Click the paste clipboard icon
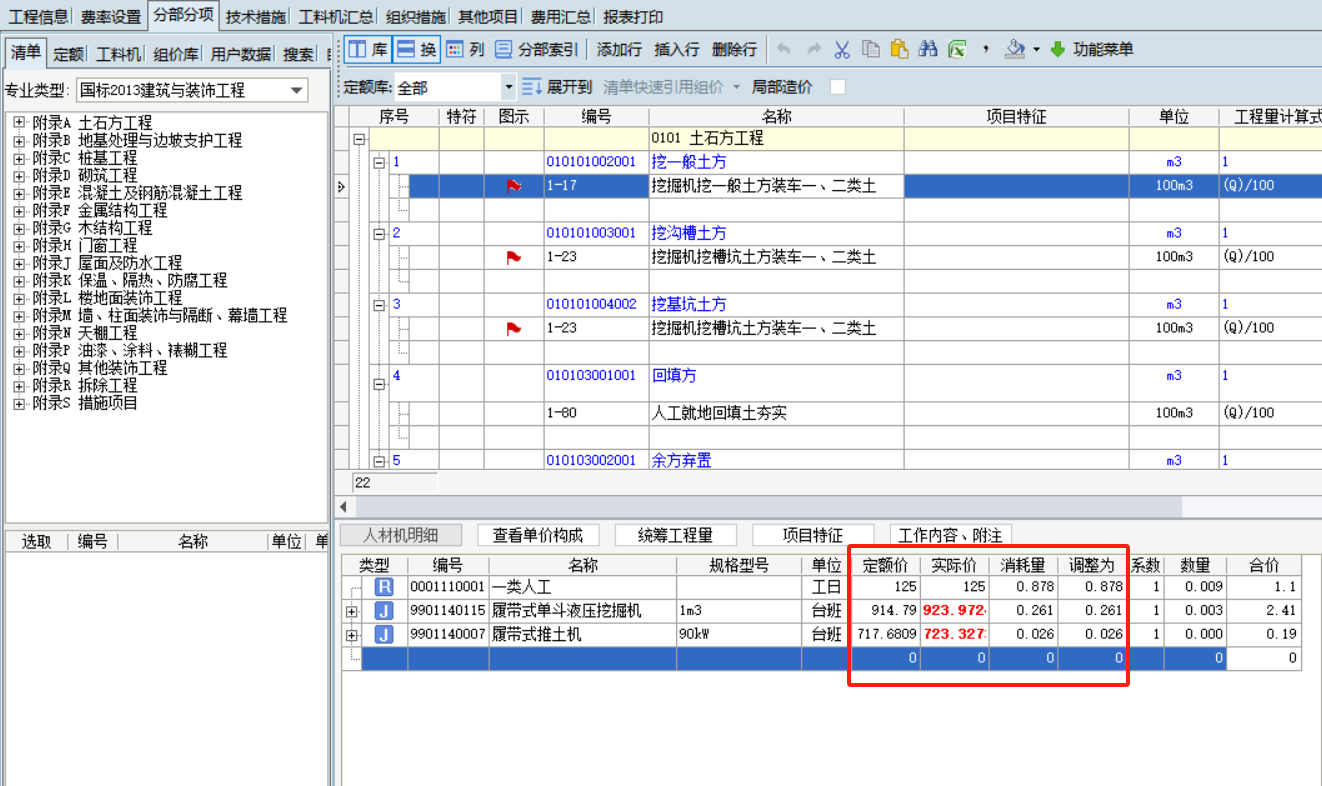The width and height of the screenshot is (1322, 786). 899,49
